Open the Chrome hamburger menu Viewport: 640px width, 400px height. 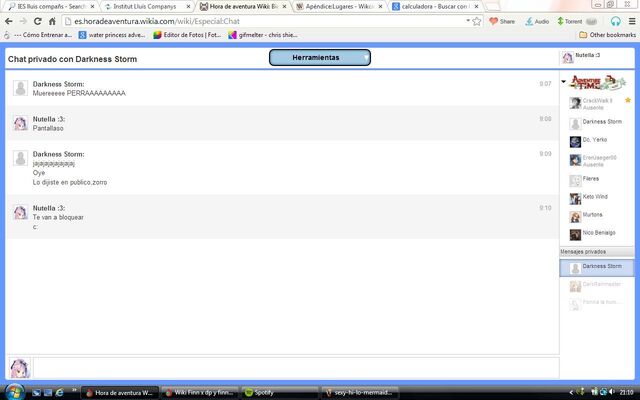coord(632,21)
